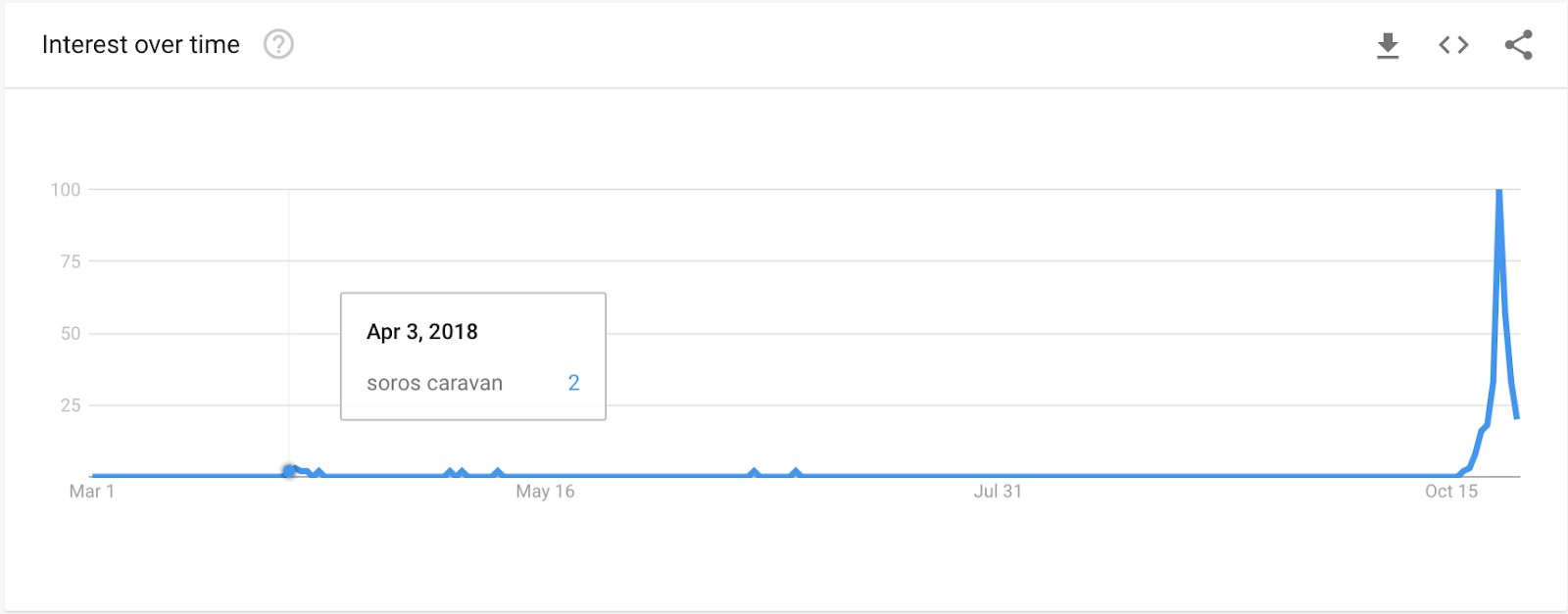Click the 50 y-axis label
Image resolution: width=1568 pixels, height=614 pixels.
coord(71,334)
